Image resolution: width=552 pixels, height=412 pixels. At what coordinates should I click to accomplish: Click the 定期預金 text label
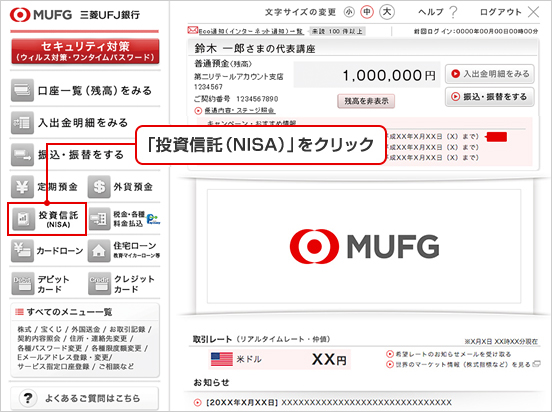57,187
